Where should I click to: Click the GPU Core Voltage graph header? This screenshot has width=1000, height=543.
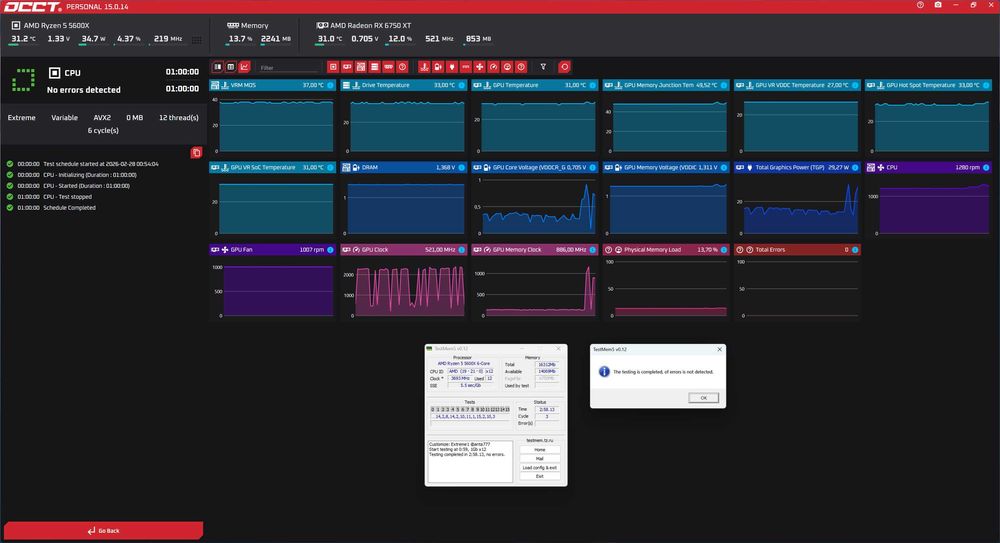pos(535,168)
